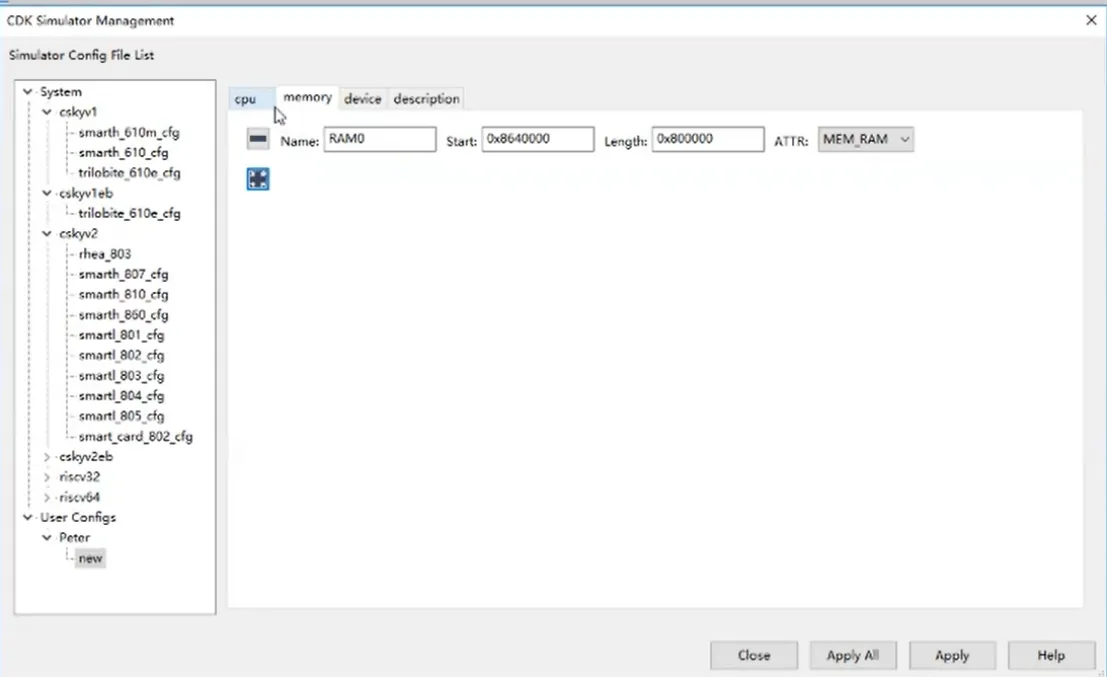This screenshot has height=677, width=1108.
Task: Select smarth_810_cfg config
Action: pyautogui.click(x=124, y=295)
